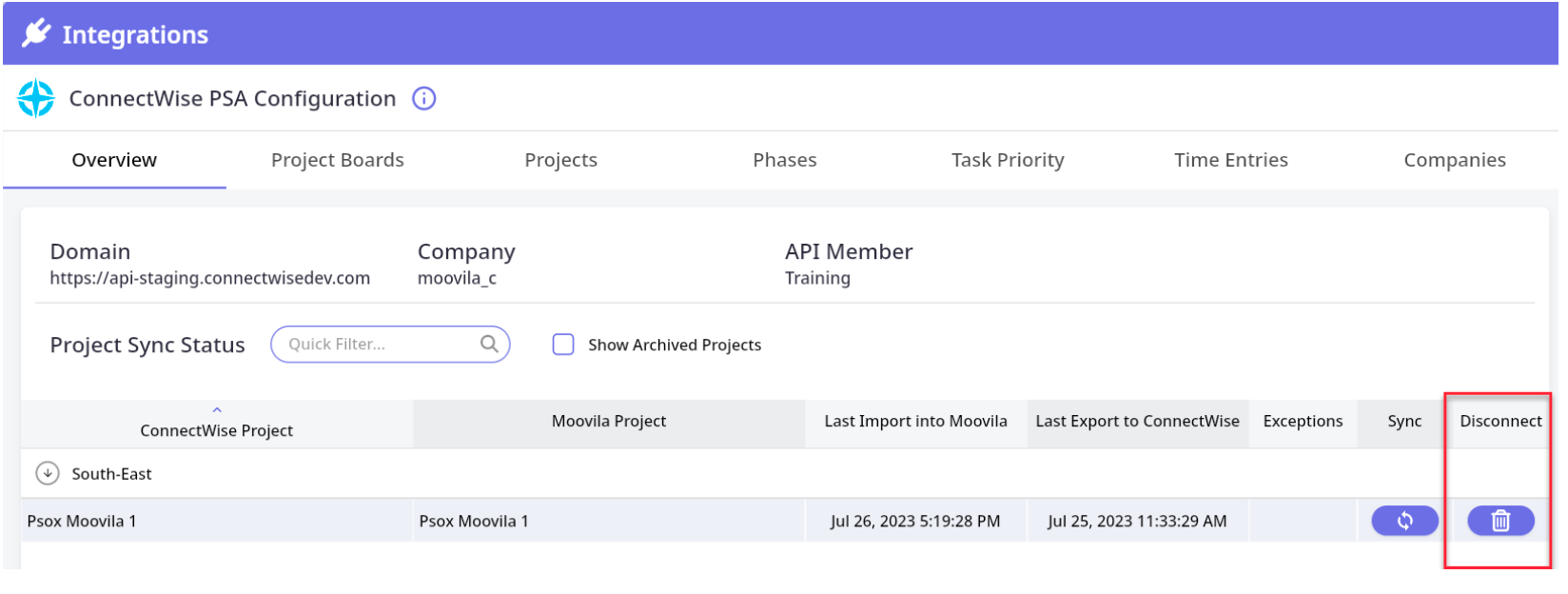Click the Last Import into Moovila header
This screenshot has width=1568, height=594.
click(x=914, y=421)
